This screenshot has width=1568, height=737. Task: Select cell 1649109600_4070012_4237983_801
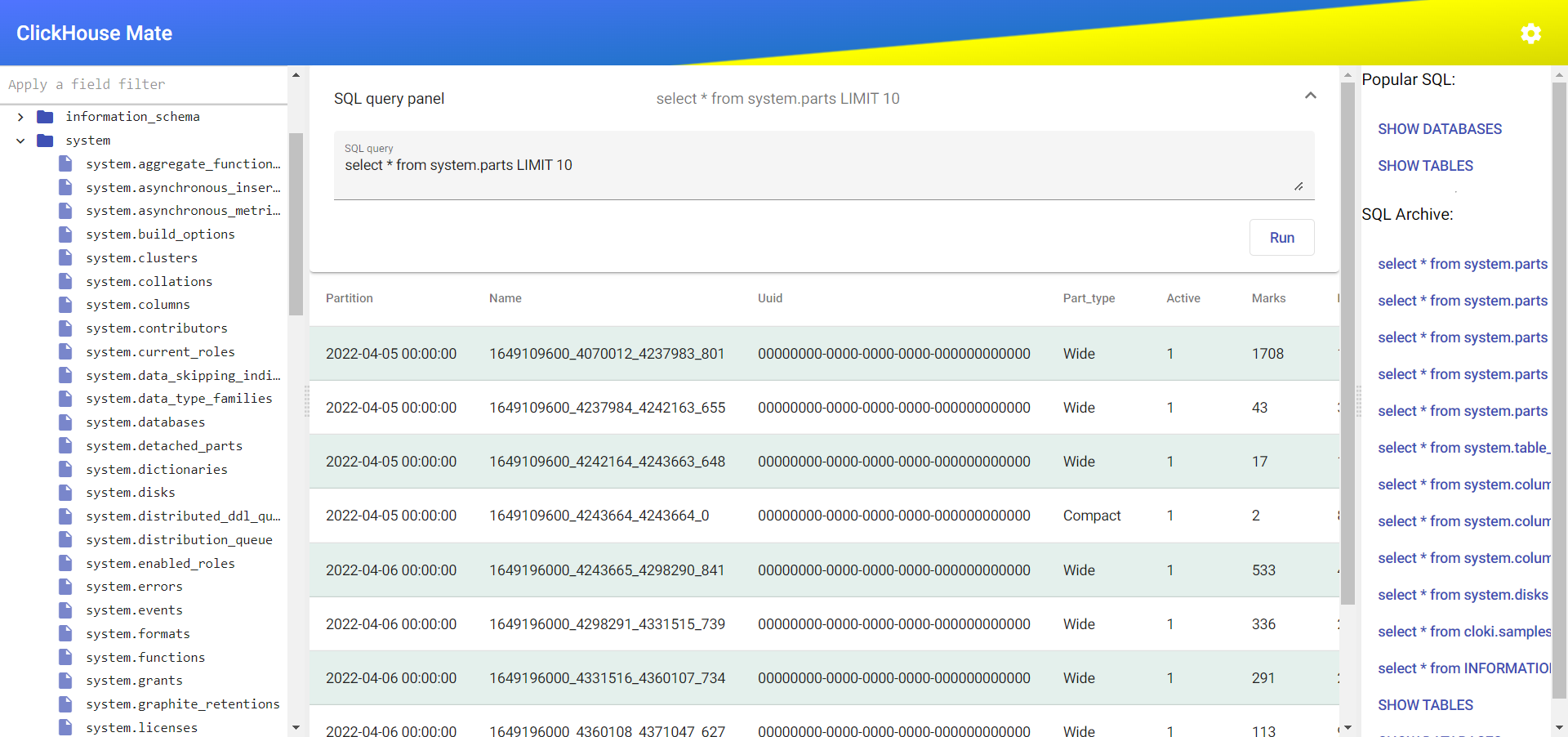tap(607, 354)
